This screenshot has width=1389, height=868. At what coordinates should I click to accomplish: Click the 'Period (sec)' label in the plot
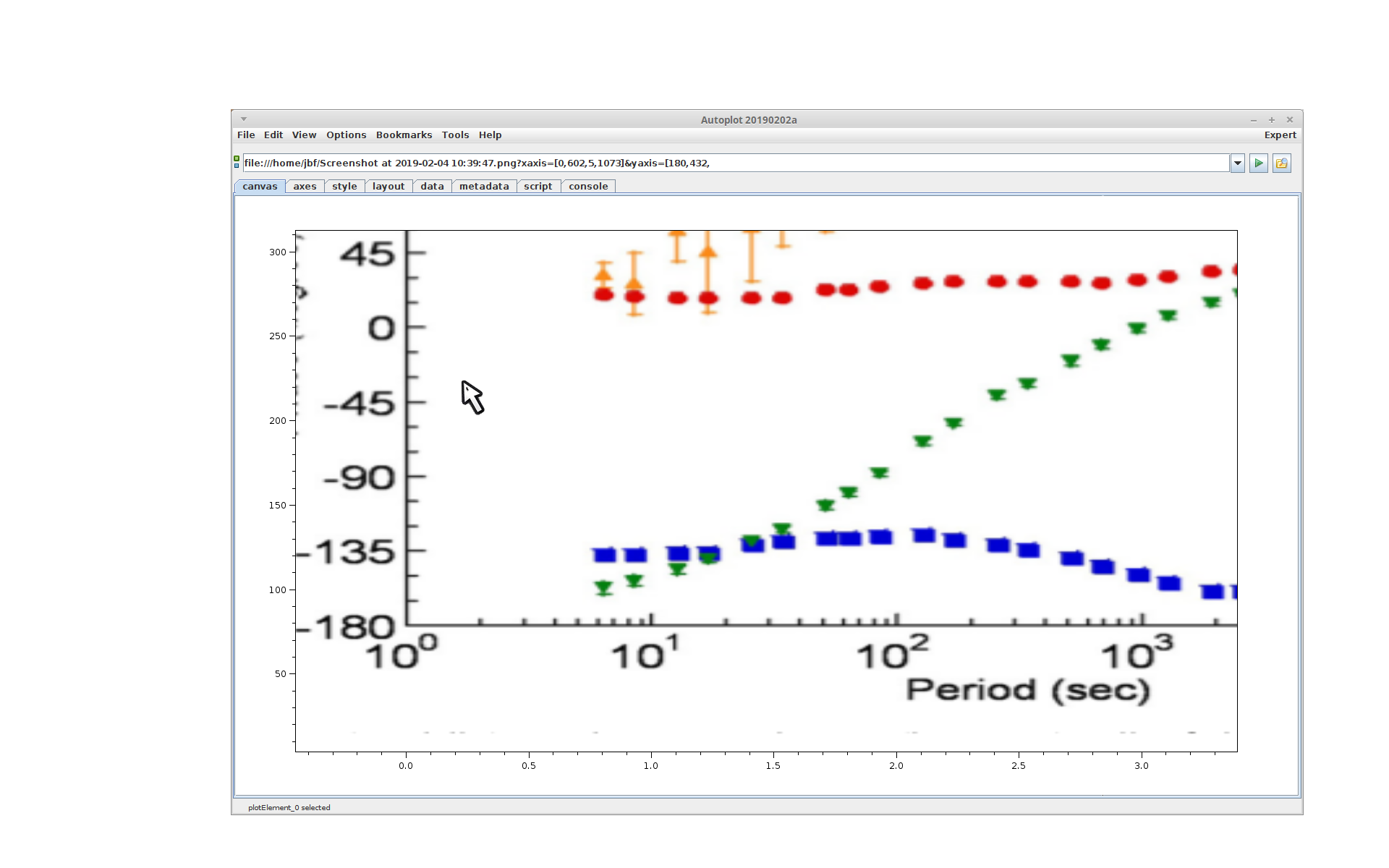coord(1028,691)
